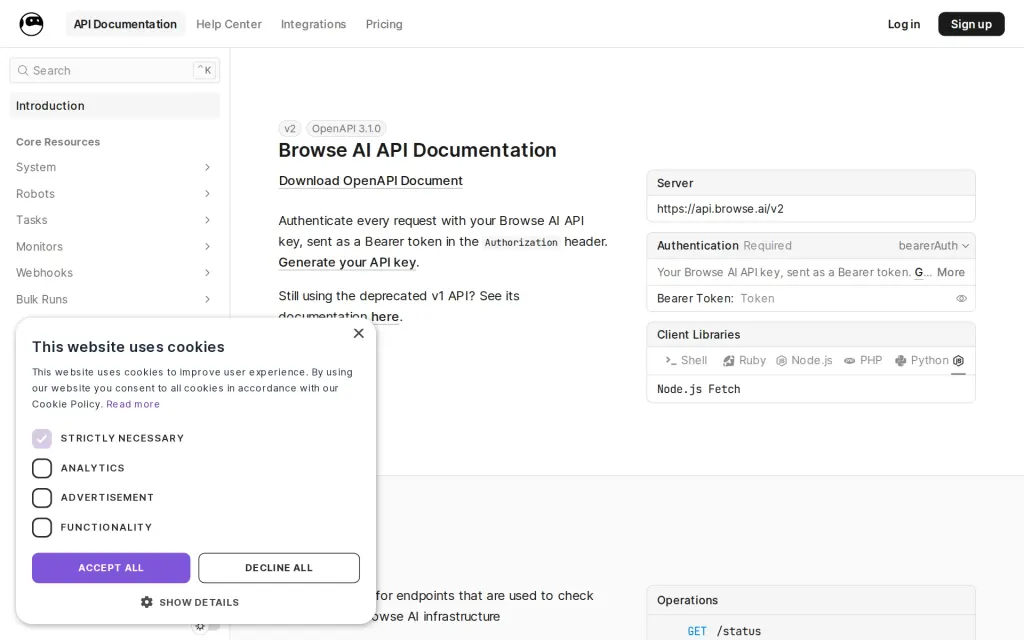This screenshot has height=640, width=1024.
Task: Click Accept All cookies button
Action: pos(111,568)
